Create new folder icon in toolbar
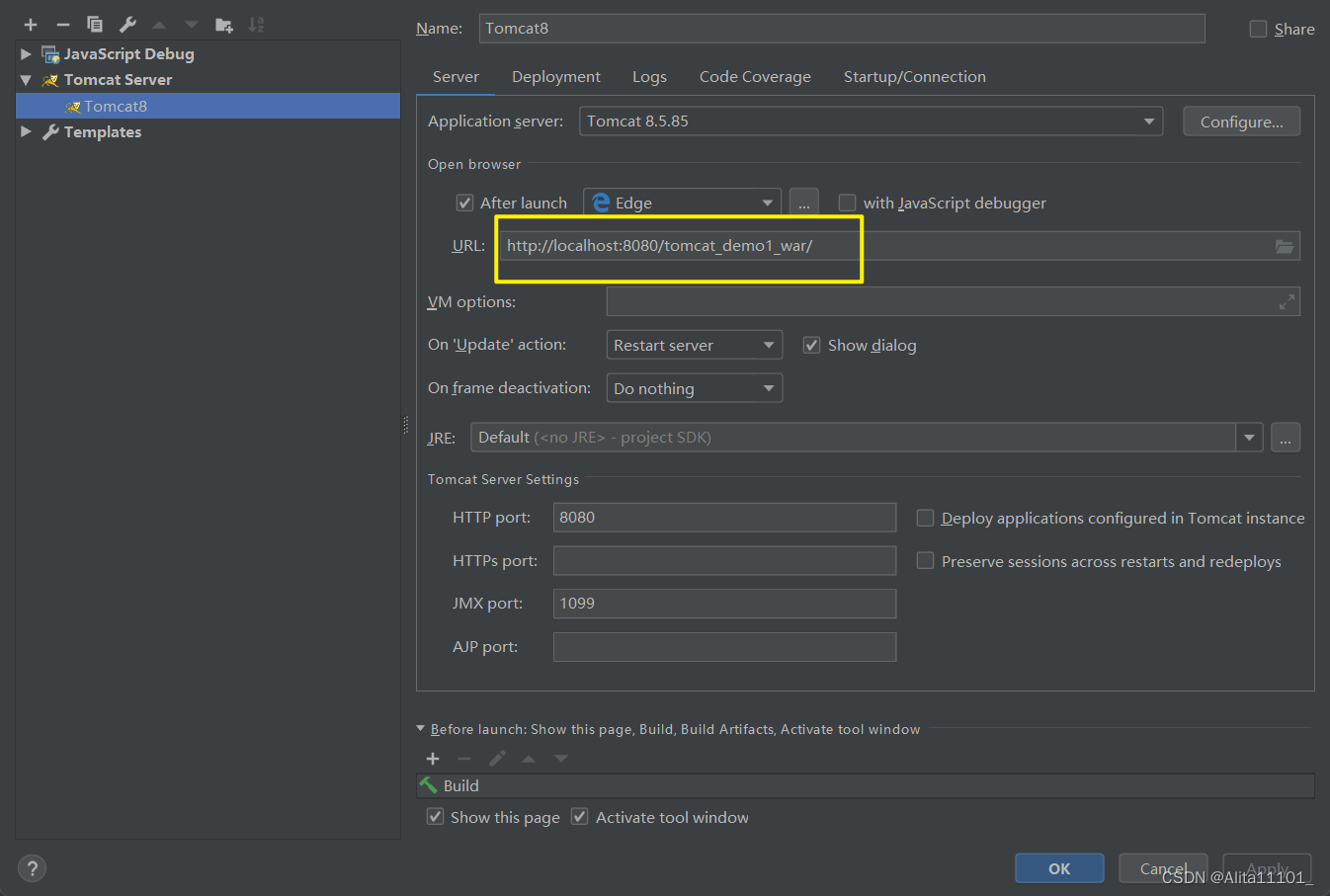Image resolution: width=1330 pixels, height=896 pixels. [224, 25]
